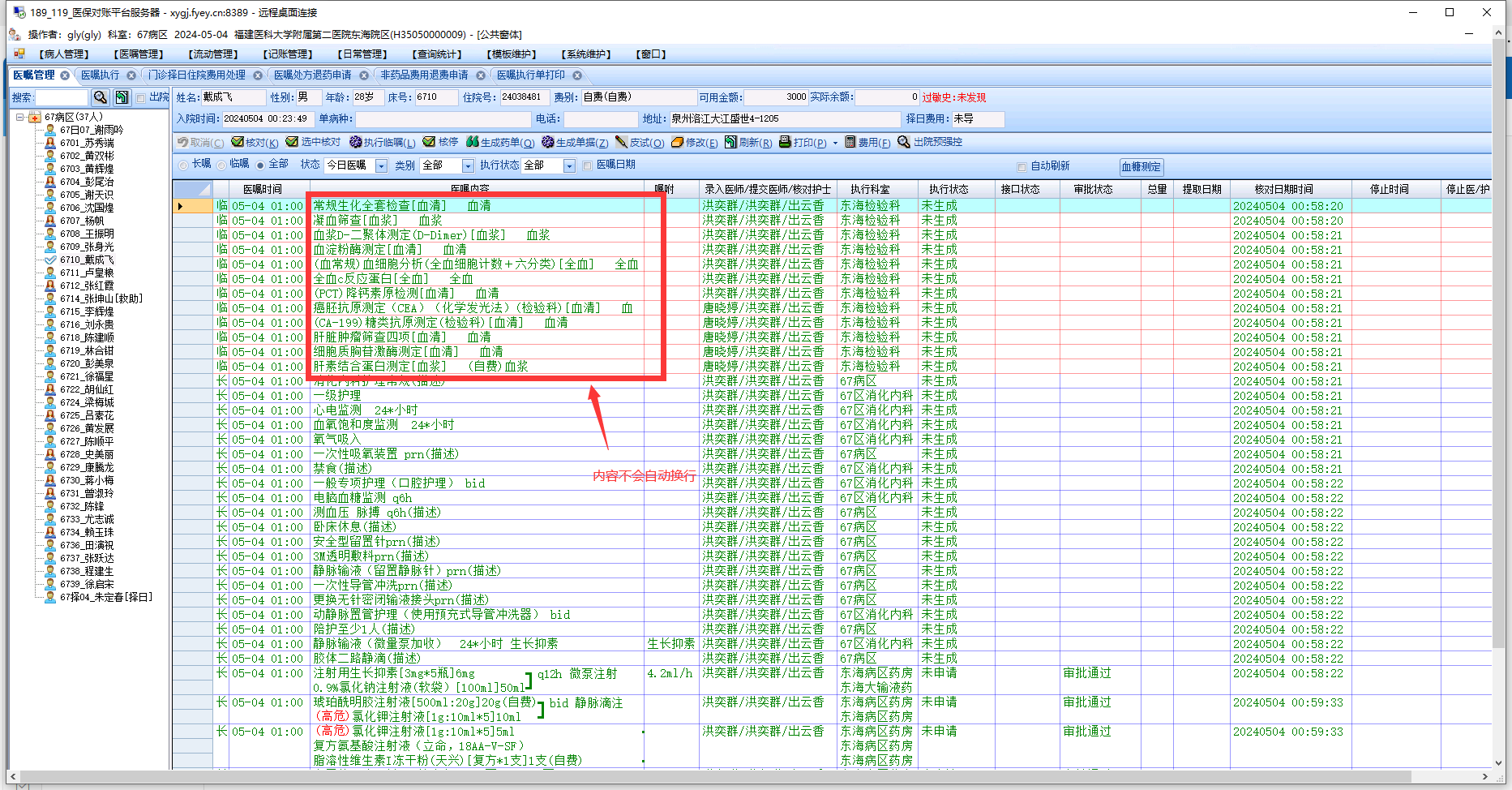The image size is (1512, 790).
Task: Click the 打印(P) printer icon
Action: tap(785, 142)
